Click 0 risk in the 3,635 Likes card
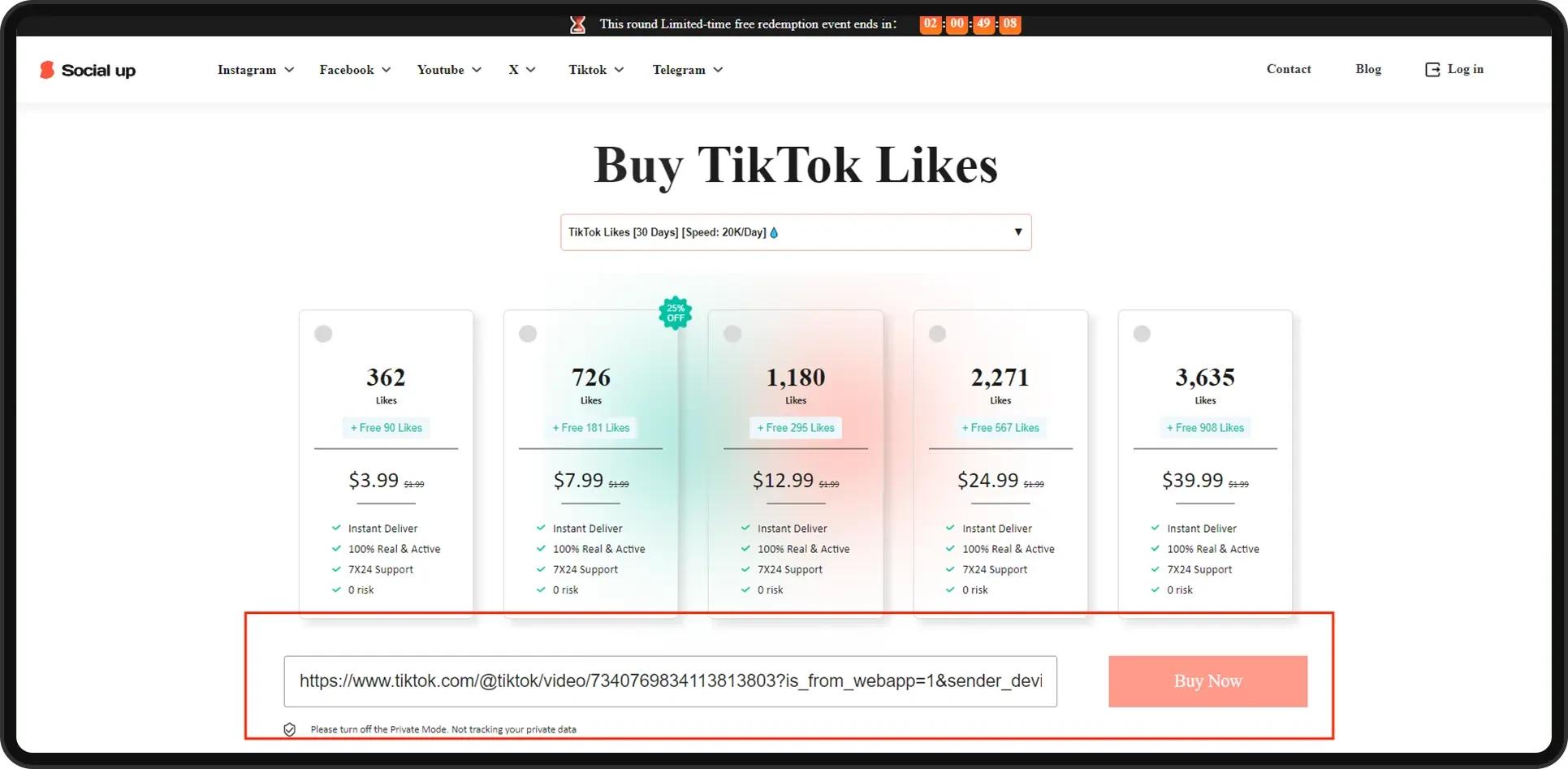Screen dimensions: 1568x769 point(1180,590)
